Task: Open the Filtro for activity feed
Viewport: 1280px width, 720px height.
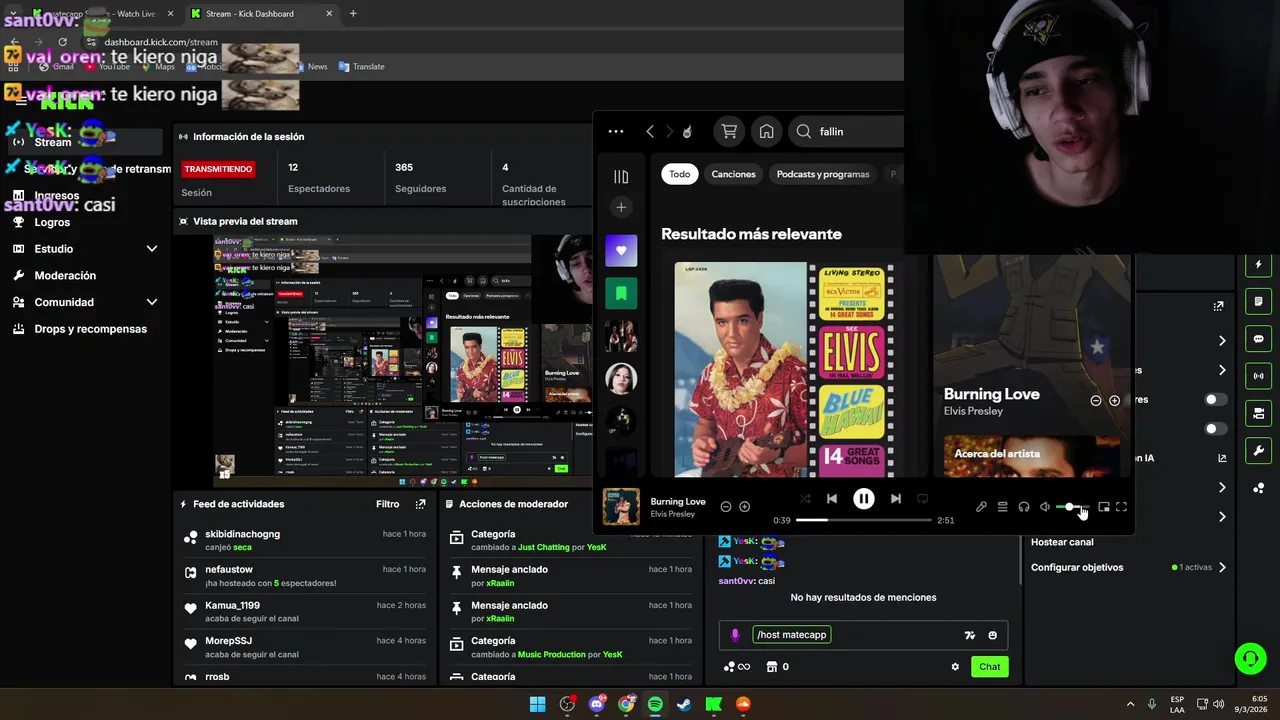Action: pyautogui.click(x=388, y=504)
